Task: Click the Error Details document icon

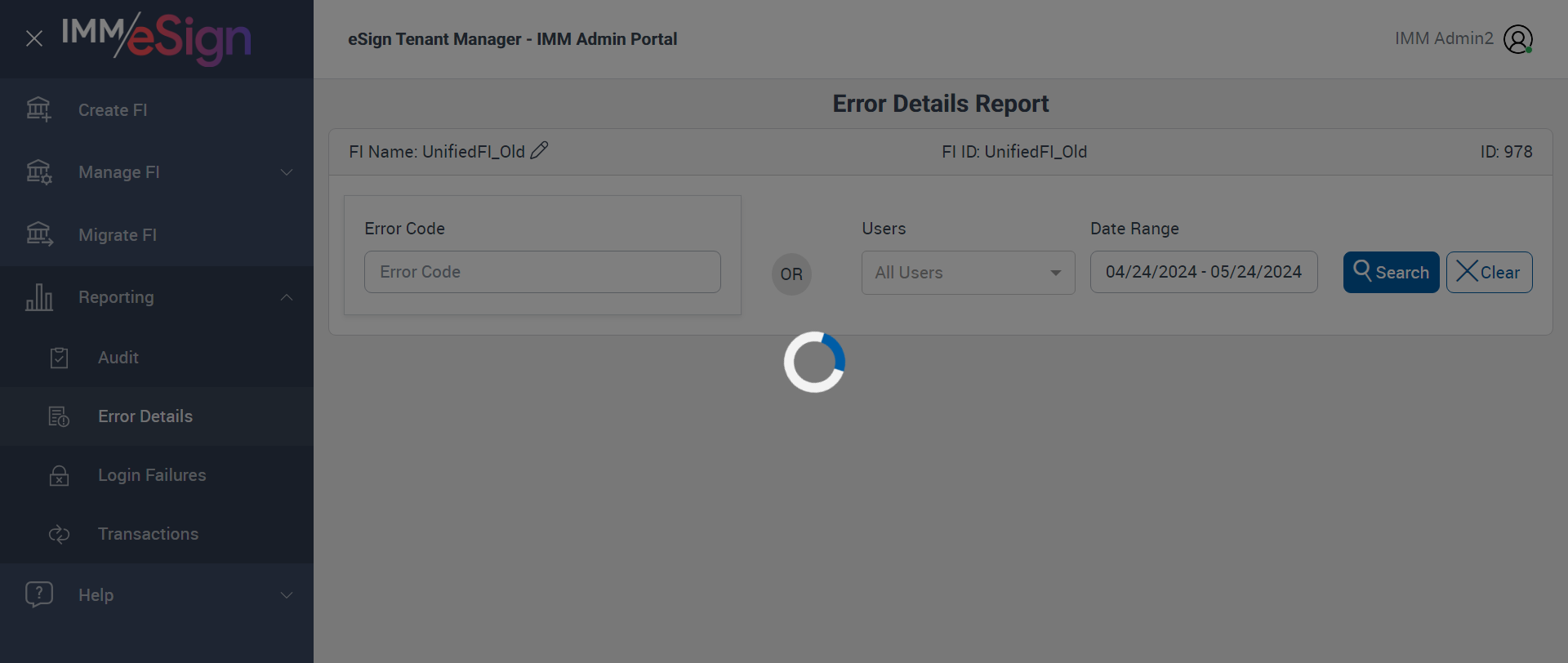Action: [x=59, y=416]
